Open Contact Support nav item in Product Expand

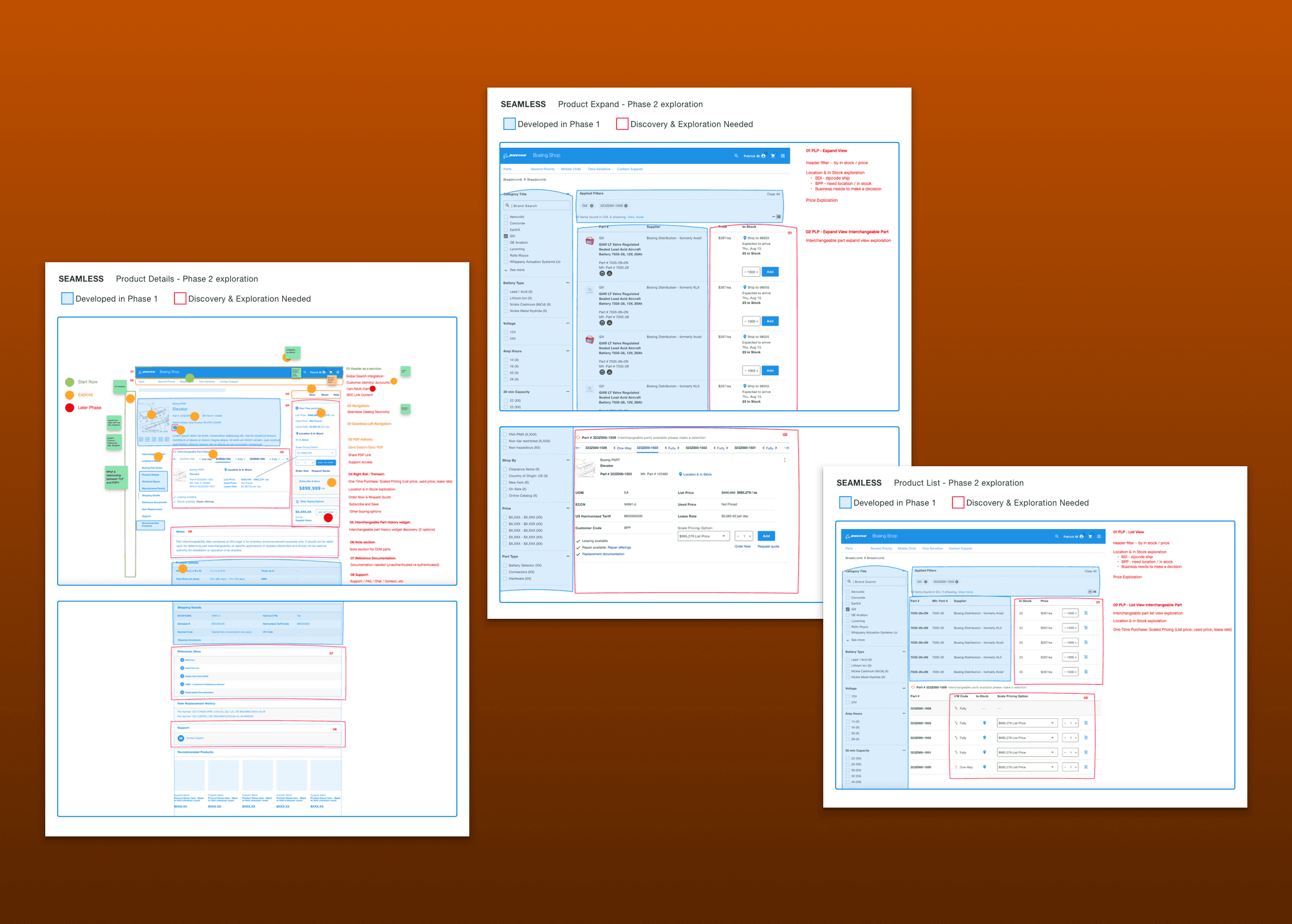(629, 169)
